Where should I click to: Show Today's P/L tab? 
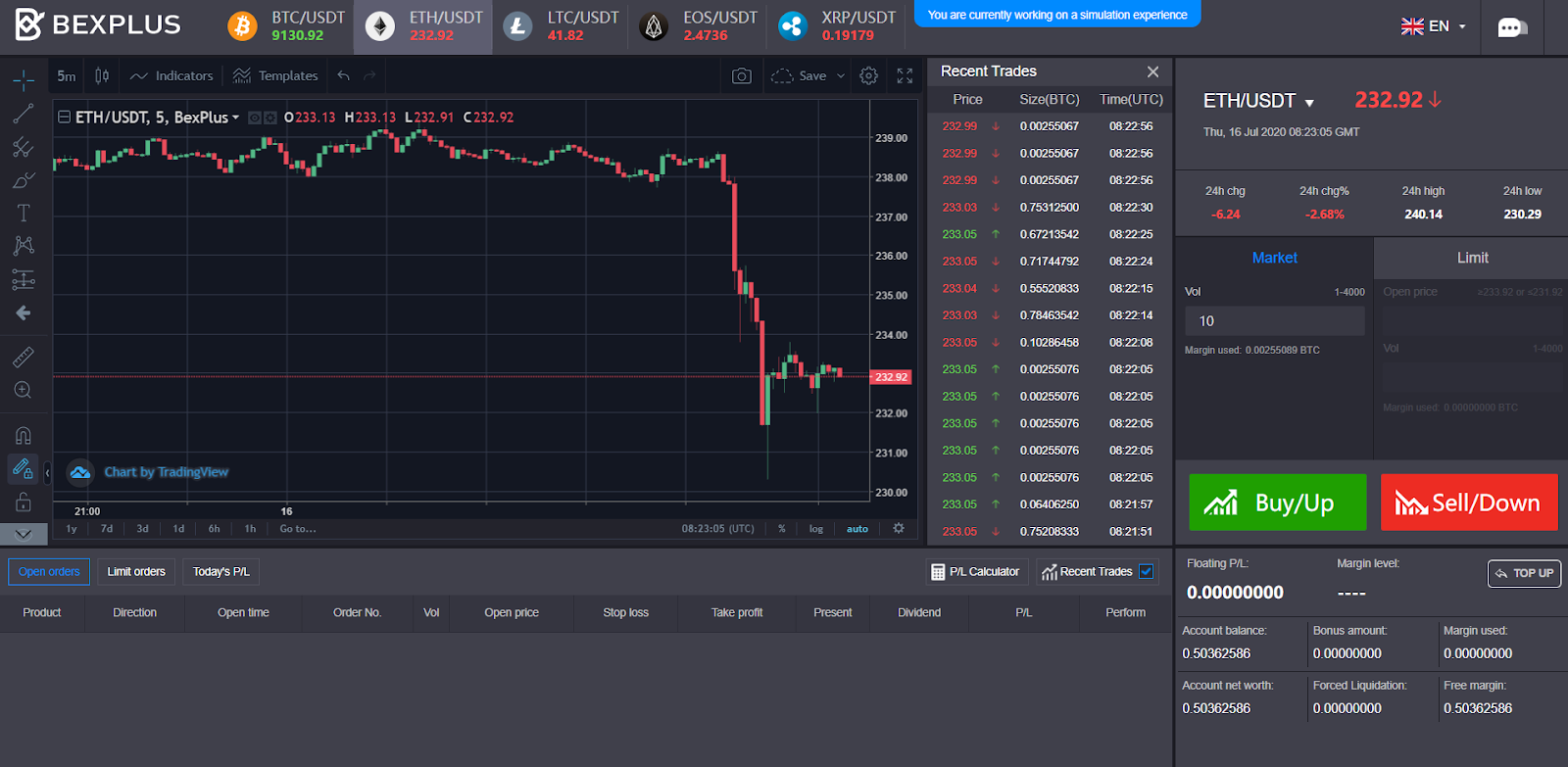click(220, 572)
